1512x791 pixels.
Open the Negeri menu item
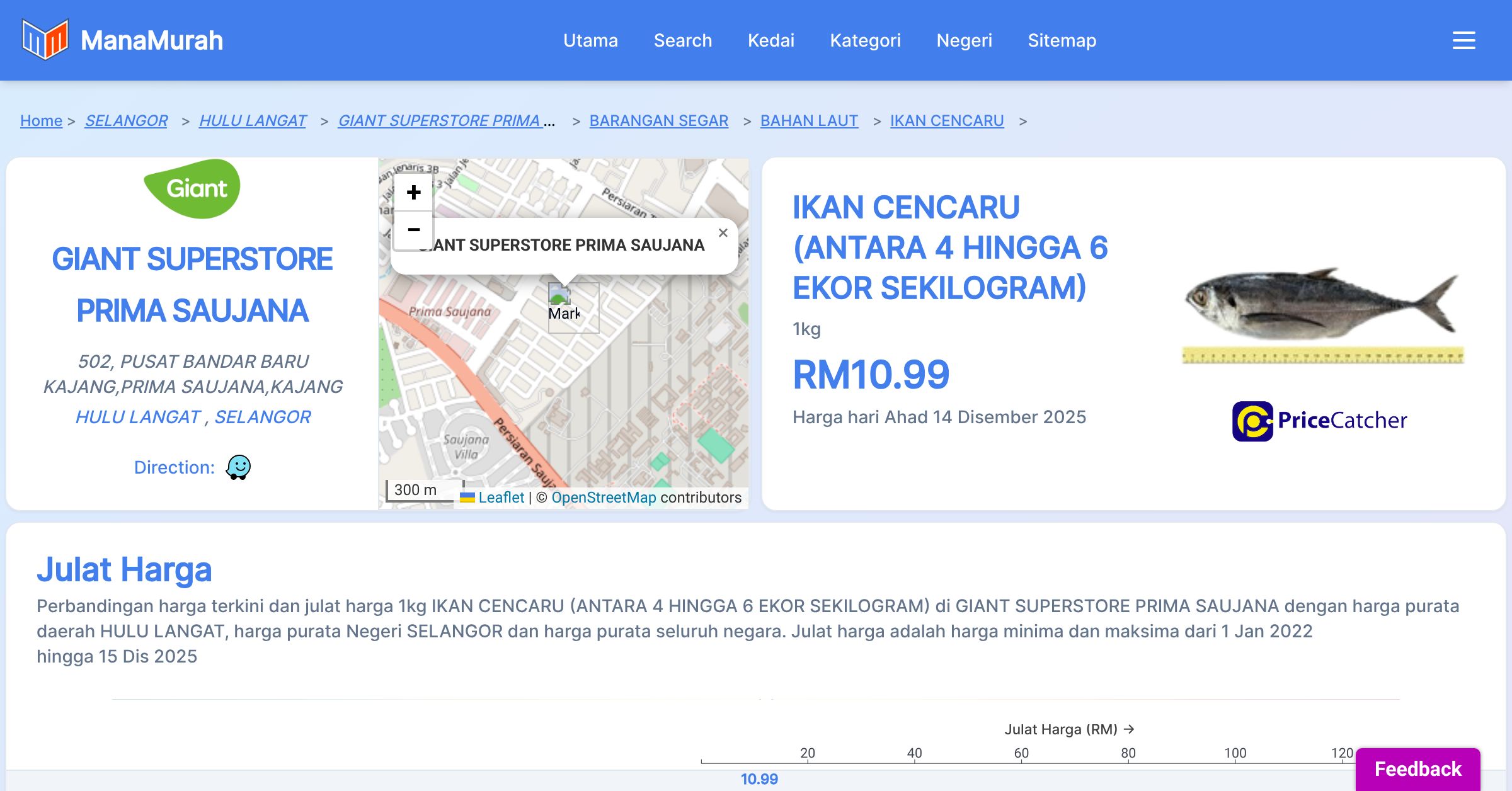964,40
